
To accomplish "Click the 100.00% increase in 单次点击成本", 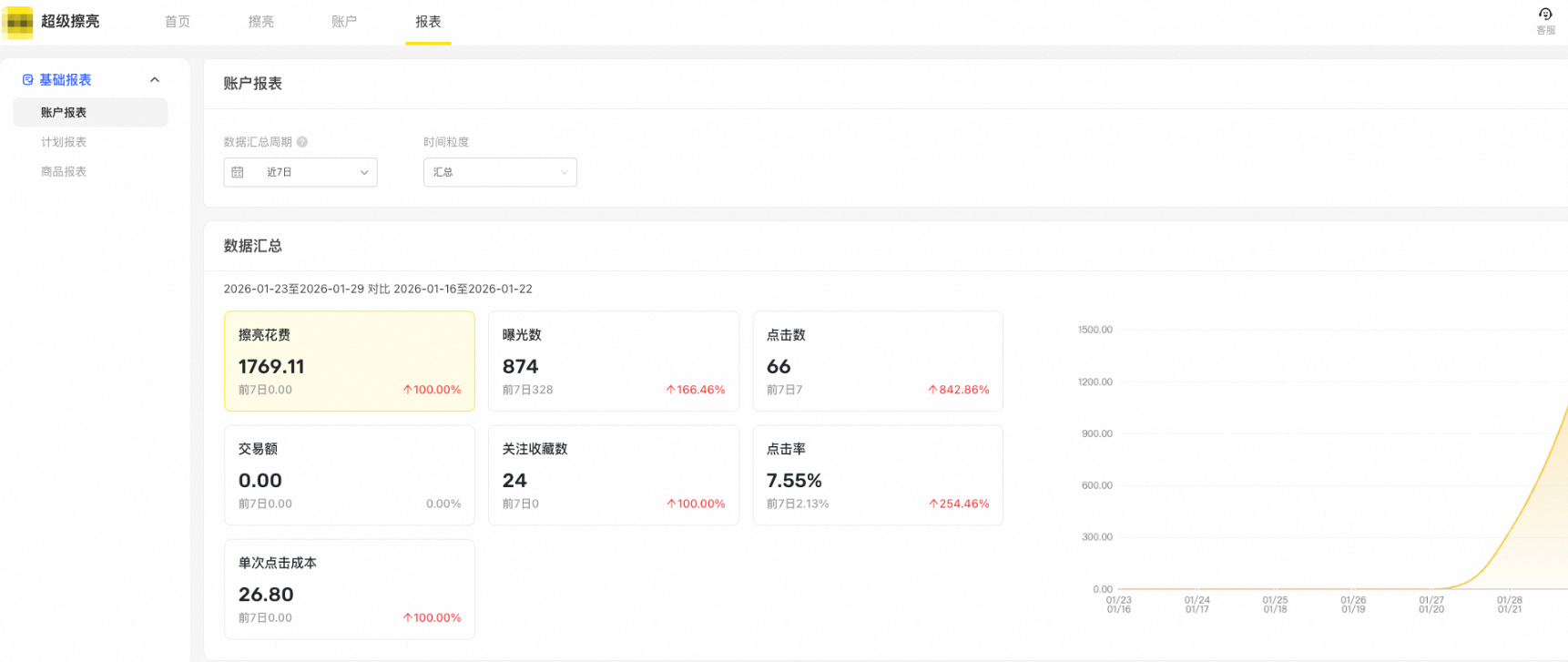I will pyautogui.click(x=433, y=617).
